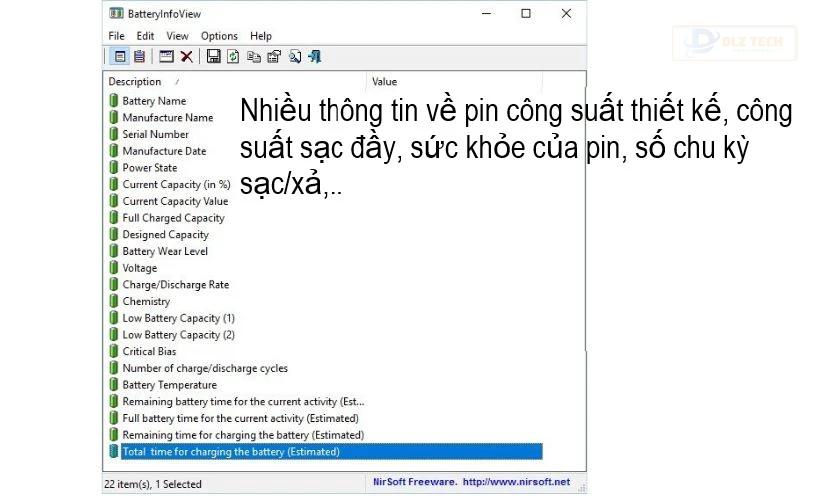Image resolution: width=840 pixels, height=500 pixels.
Task: Click the battery icon beside Manufacture Date
Action: click(114, 151)
